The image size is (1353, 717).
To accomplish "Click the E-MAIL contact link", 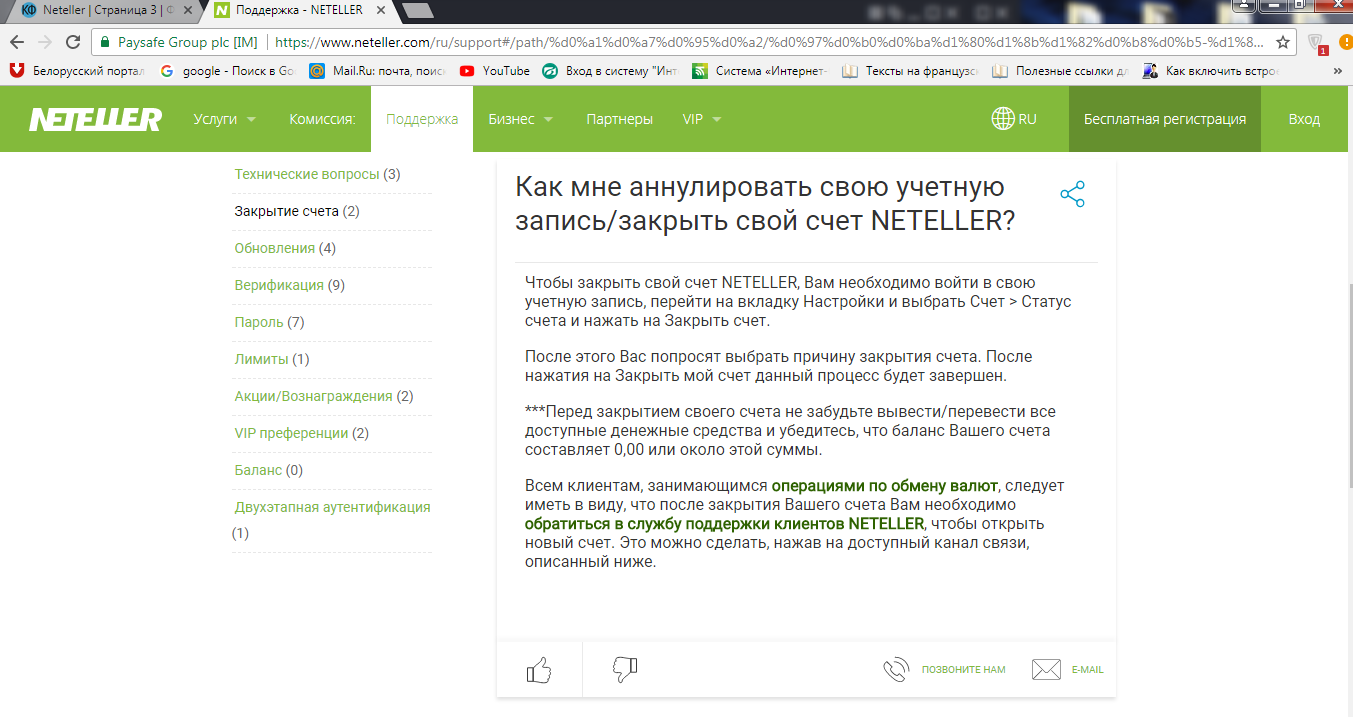I will pyautogui.click(x=1088, y=670).
